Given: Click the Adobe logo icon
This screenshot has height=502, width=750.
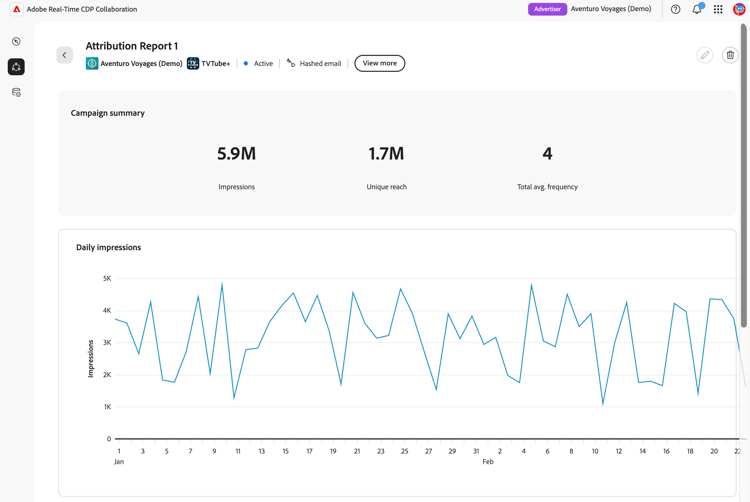Looking at the screenshot, I should 16,9.
